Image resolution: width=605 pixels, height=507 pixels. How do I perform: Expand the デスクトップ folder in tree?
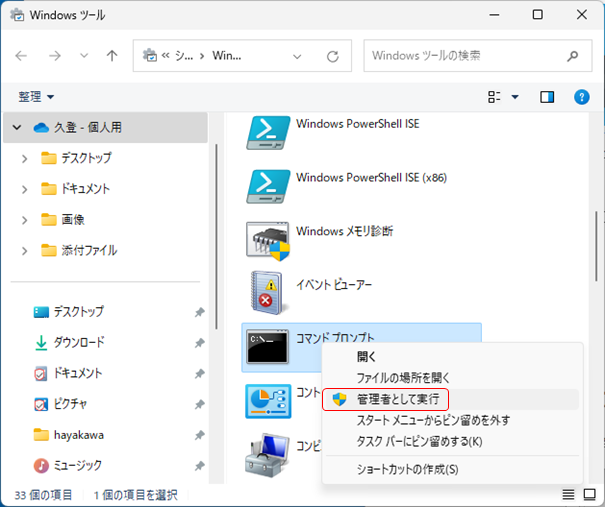click(25, 158)
